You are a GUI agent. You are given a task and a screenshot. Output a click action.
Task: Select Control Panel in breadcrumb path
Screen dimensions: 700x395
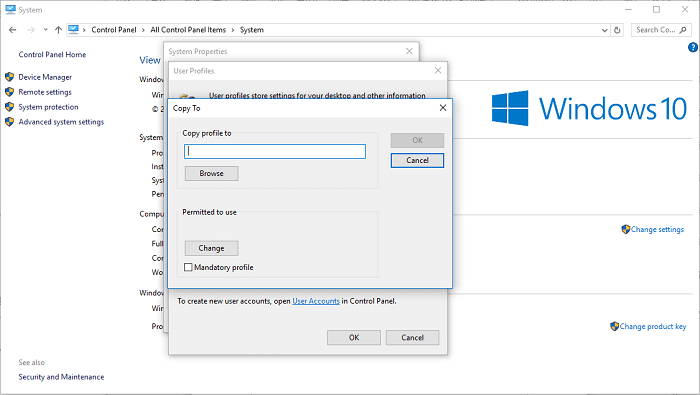coord(113,30)
